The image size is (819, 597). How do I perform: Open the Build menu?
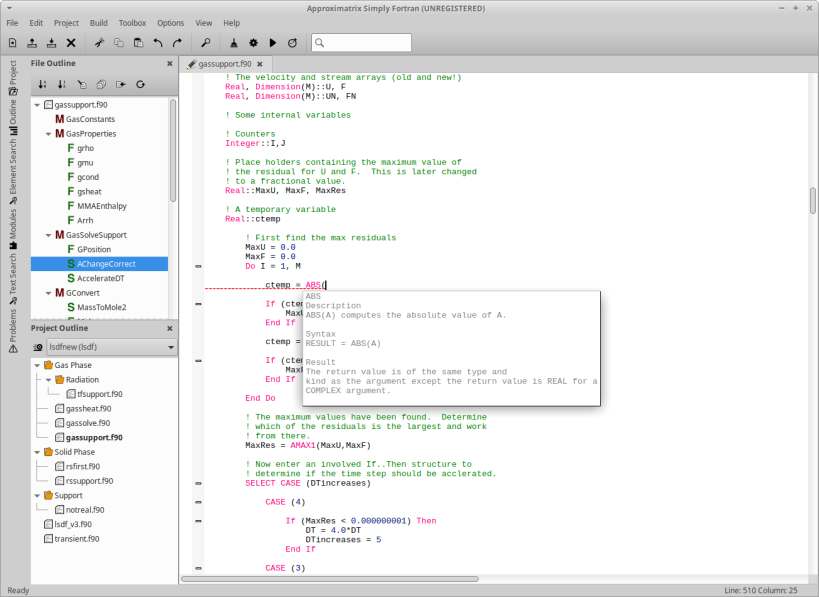(x=98, y=22)
